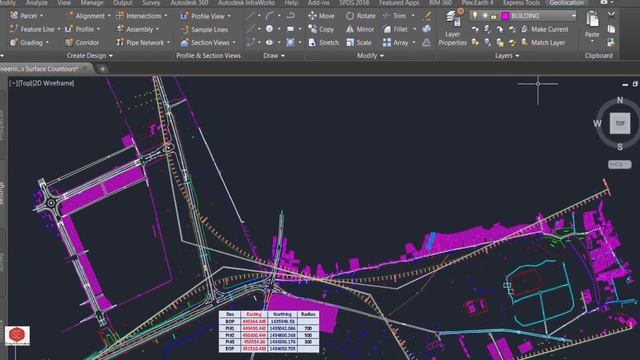Expand the Create Design panel

click(x=89, y=56)
